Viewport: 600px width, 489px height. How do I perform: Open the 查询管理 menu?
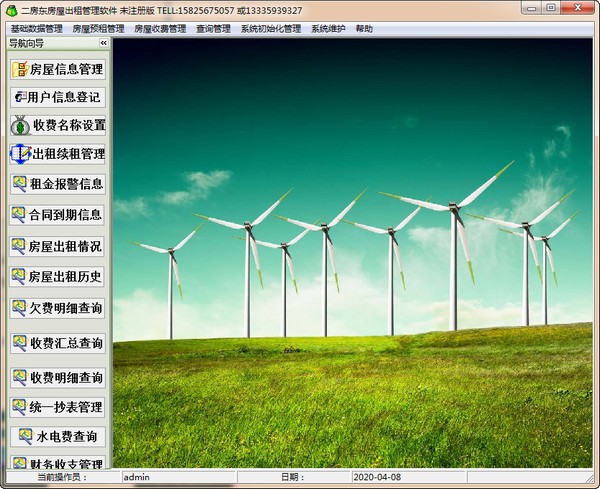click(x=213, y=29)
